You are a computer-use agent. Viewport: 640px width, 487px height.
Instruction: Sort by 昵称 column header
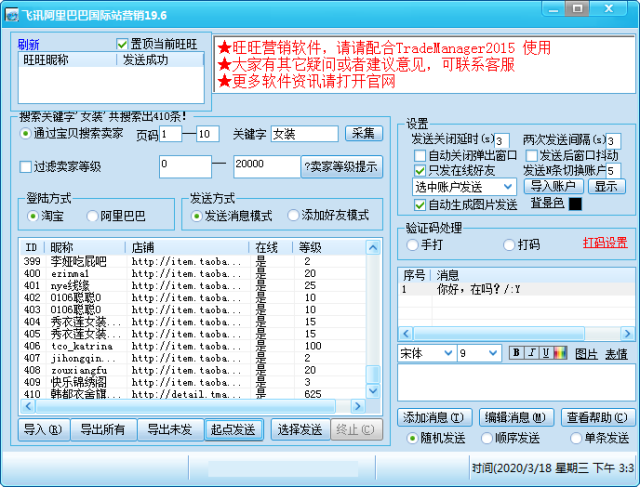pyautogui.click(x=85, y=247)
